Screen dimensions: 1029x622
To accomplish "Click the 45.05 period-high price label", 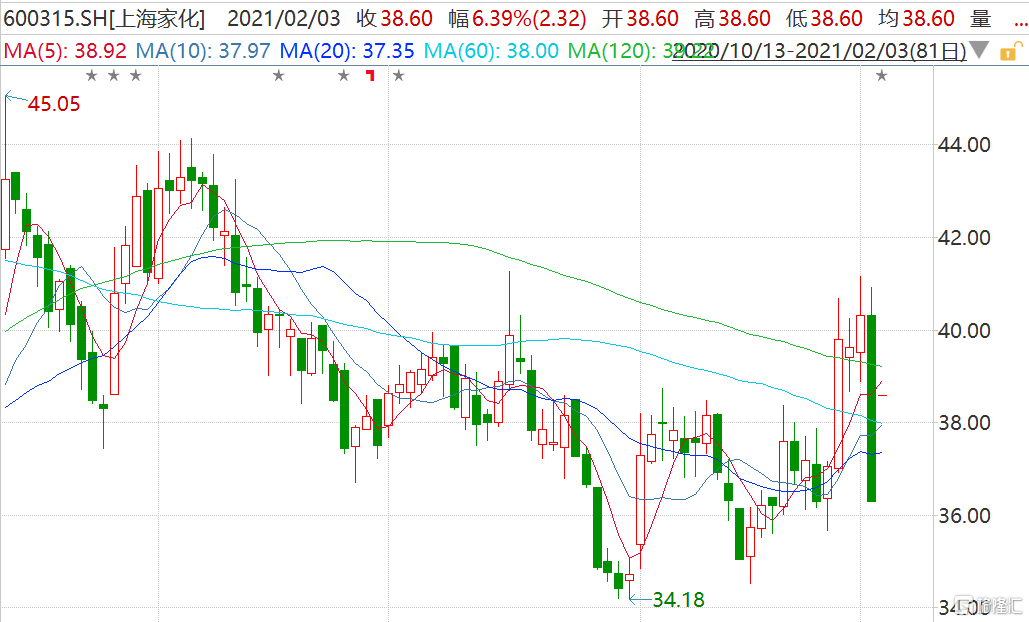I will (54, 104).
